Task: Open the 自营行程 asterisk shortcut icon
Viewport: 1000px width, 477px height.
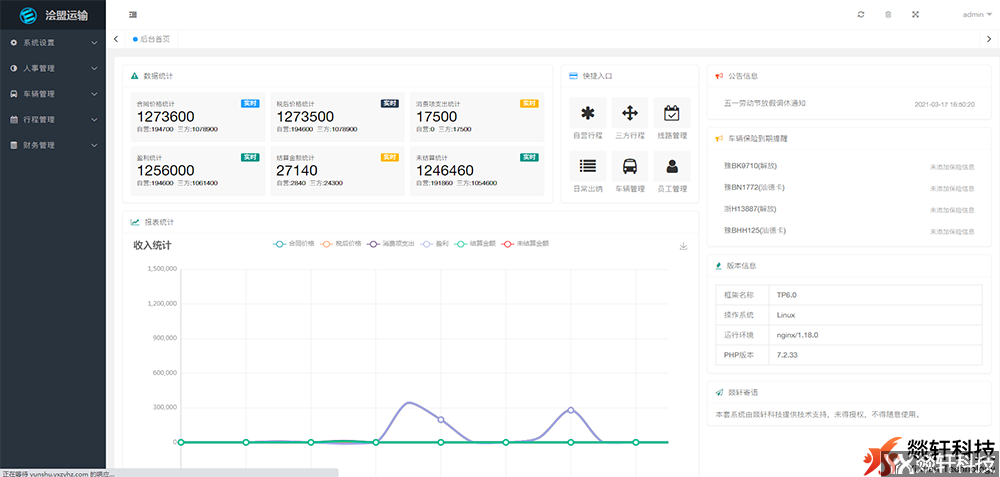Action: coord(587,114)
